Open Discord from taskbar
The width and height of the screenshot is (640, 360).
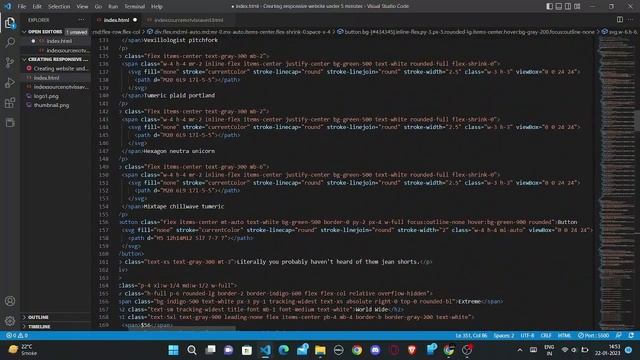coord(375,350)
